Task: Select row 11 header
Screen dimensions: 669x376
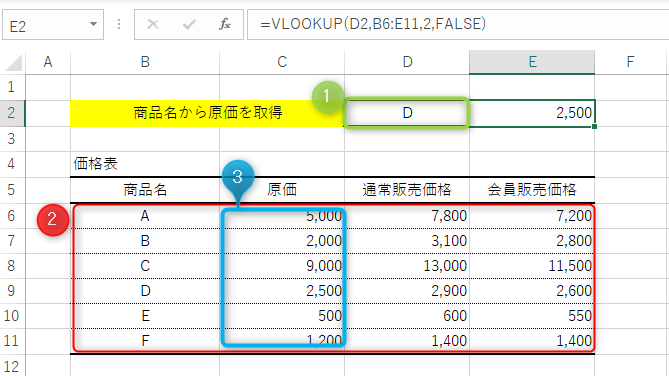Action: click(x=12, y=341)
